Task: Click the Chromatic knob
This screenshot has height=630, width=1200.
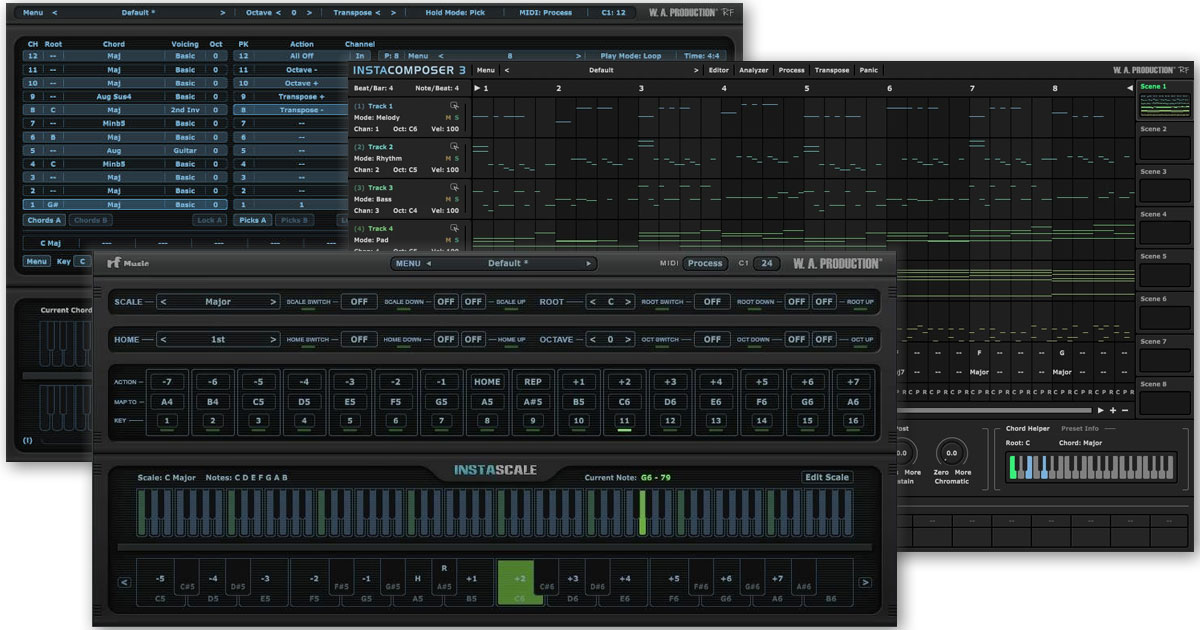Action: click(951, 453)
